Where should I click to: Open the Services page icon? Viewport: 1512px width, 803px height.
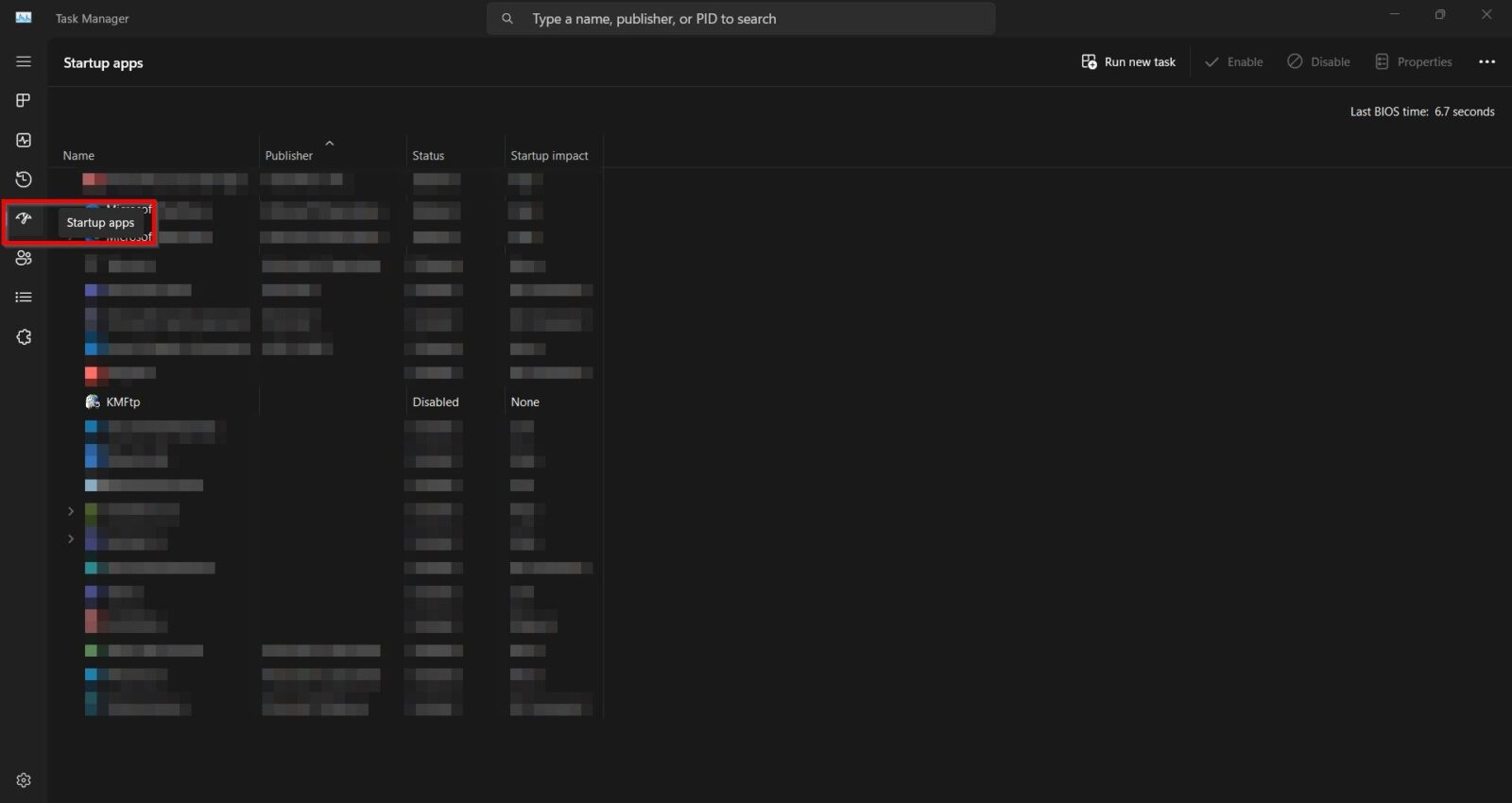click(24, 337)
